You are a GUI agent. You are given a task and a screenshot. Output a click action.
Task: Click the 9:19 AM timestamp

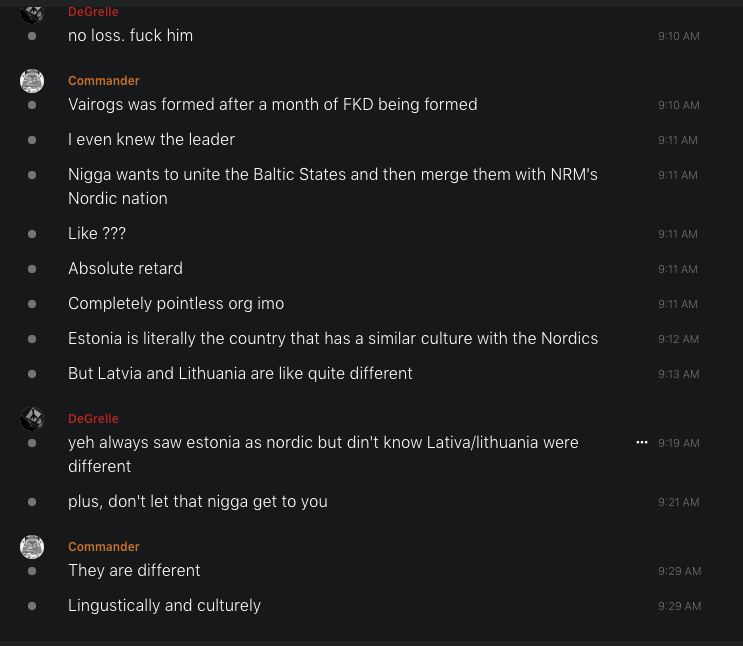click(x=678, y=443)
